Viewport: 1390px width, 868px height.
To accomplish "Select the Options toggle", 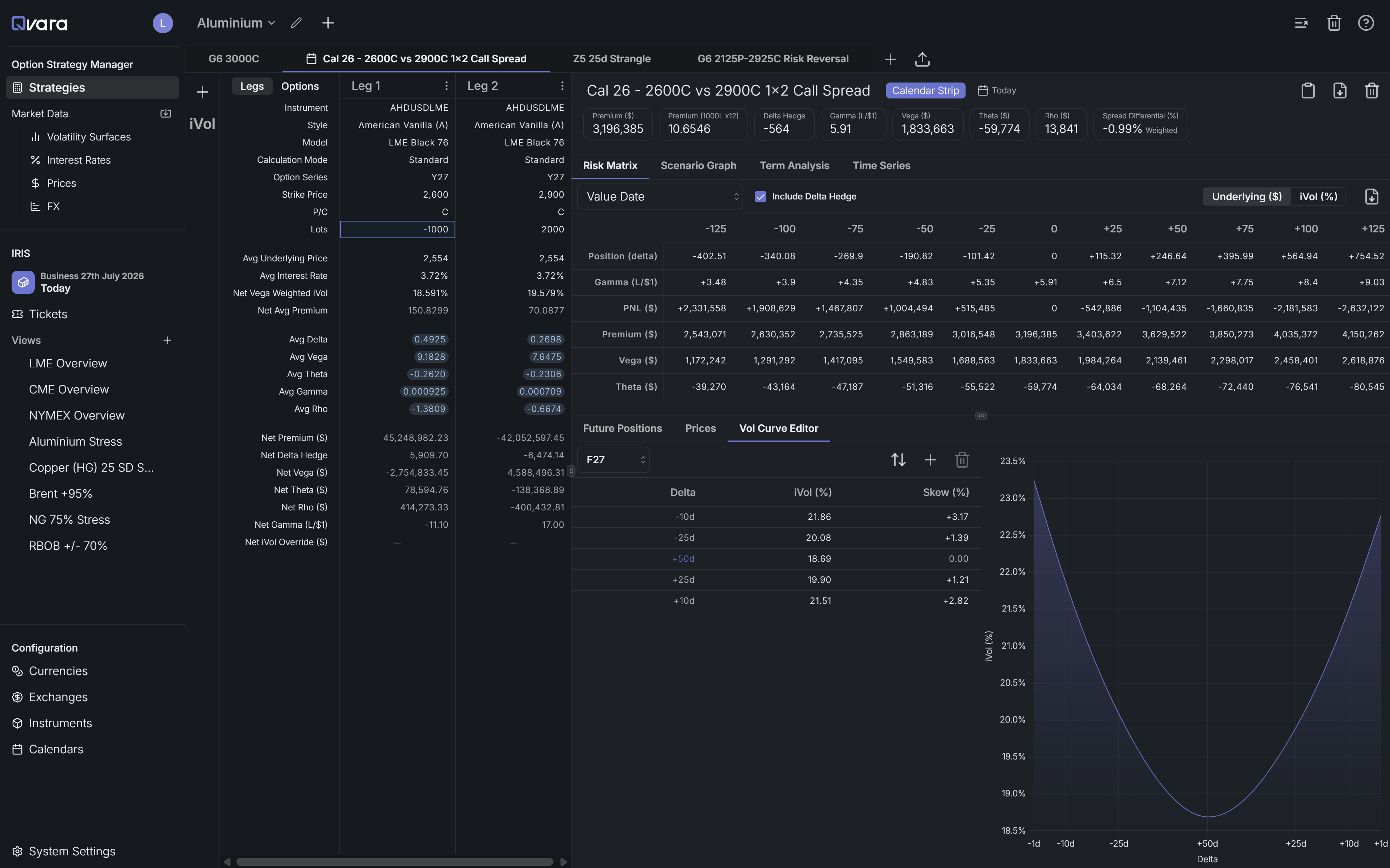I will 300,86.
